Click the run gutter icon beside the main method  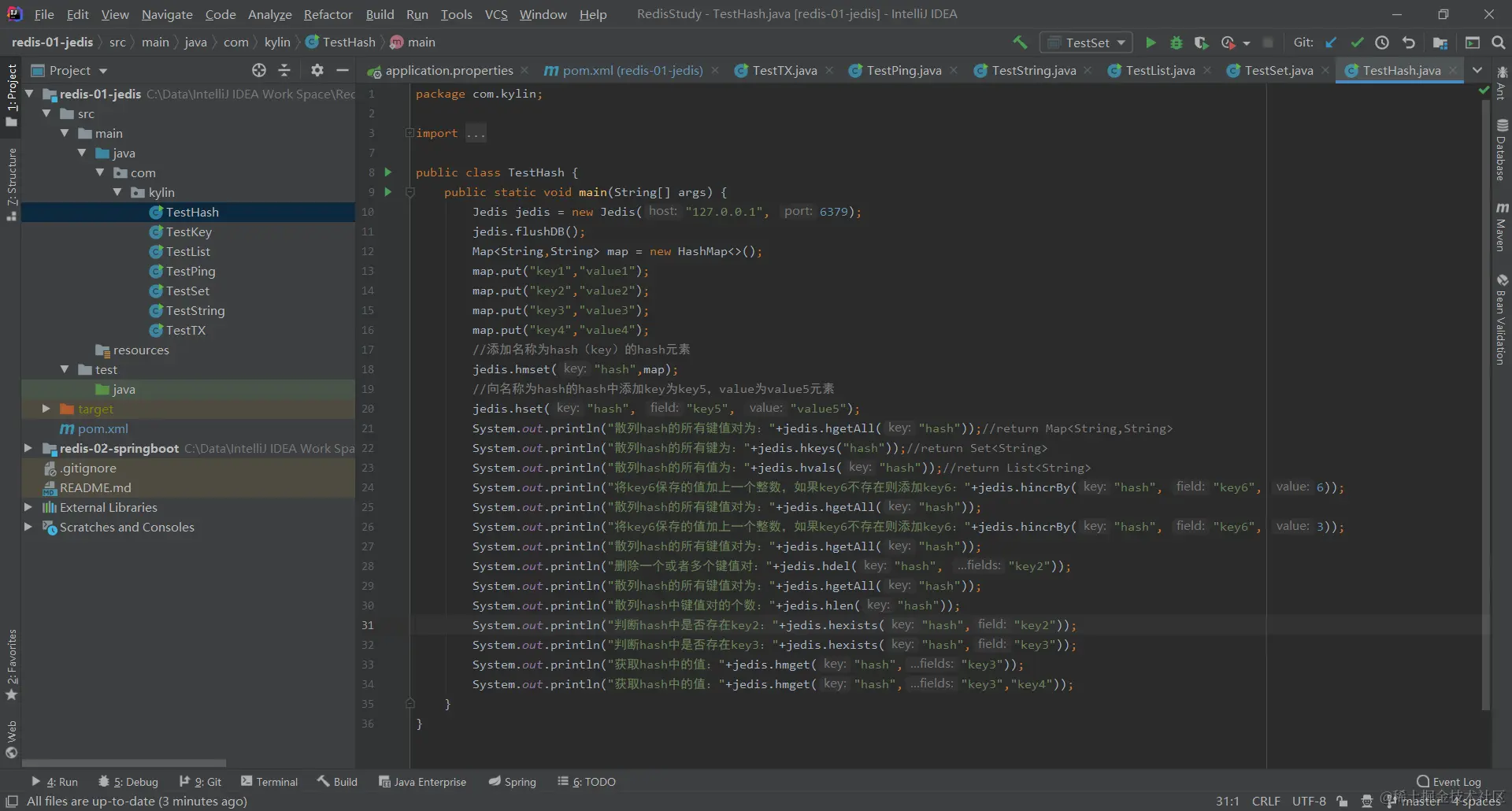click(x=387, y=191)
